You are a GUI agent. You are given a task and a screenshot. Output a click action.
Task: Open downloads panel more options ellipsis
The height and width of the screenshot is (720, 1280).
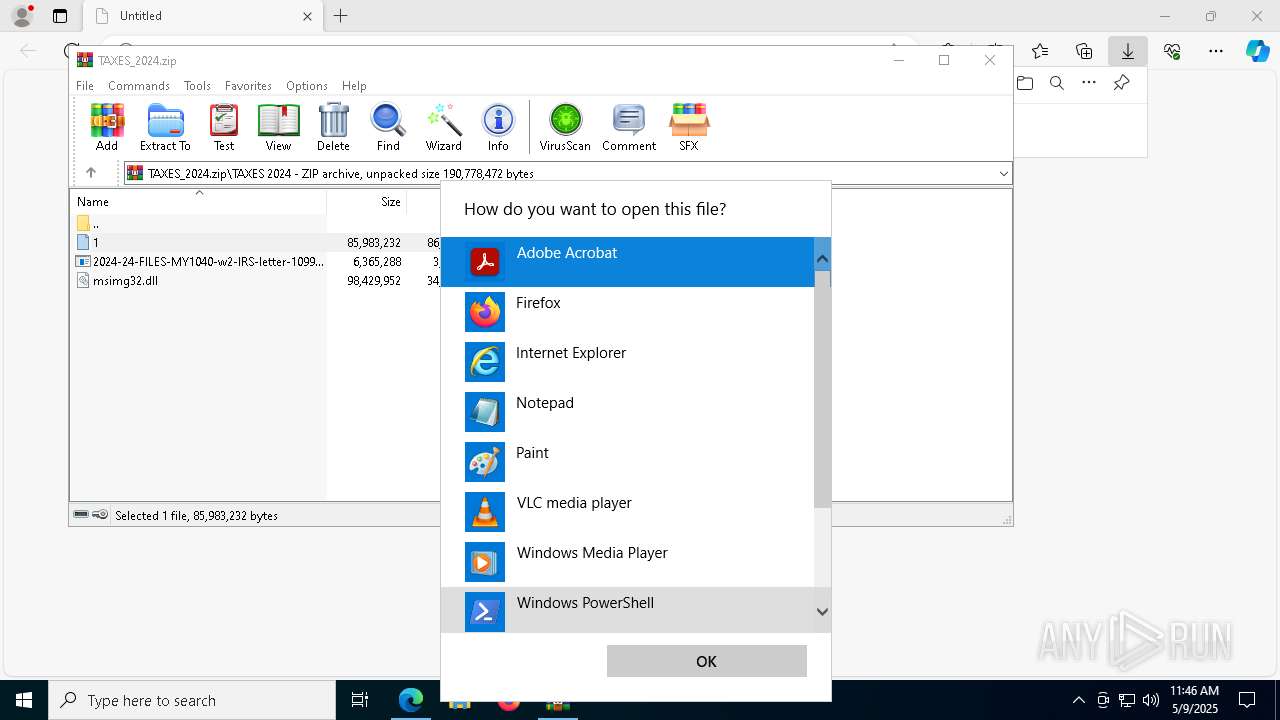coord(1089,83)
